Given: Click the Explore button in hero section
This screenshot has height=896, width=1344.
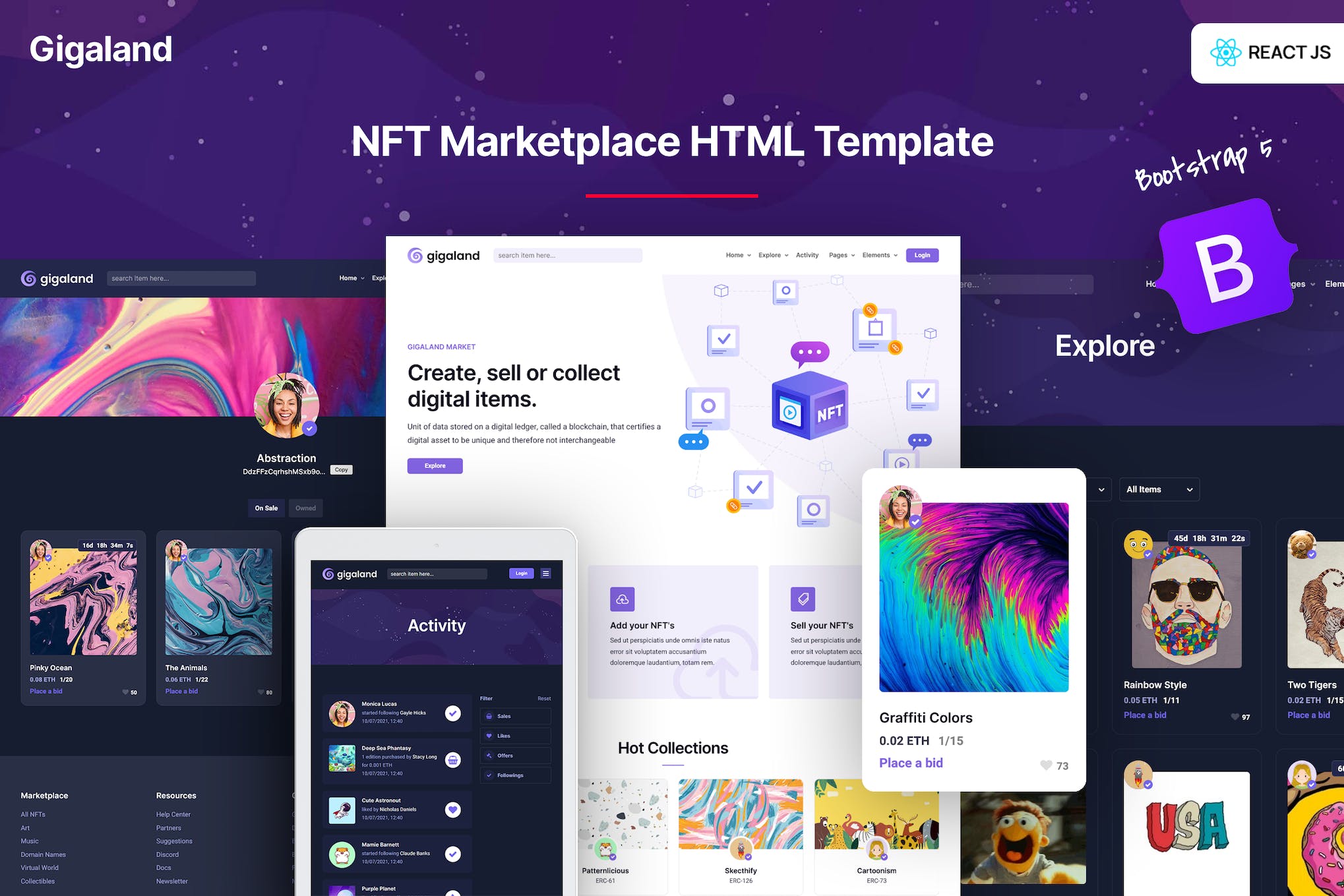Looking at the screenshot, I should (x=436, y=466).
